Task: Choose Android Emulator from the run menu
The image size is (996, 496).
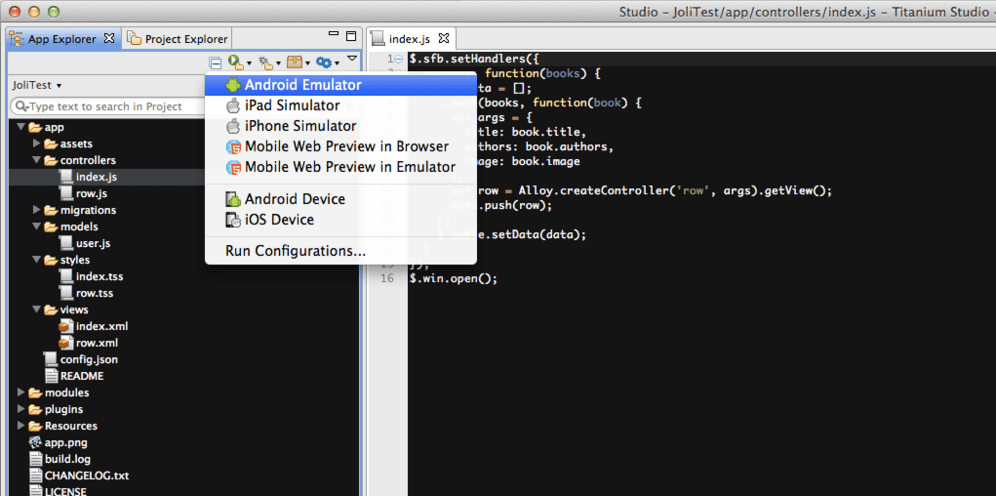Action: 341,85
